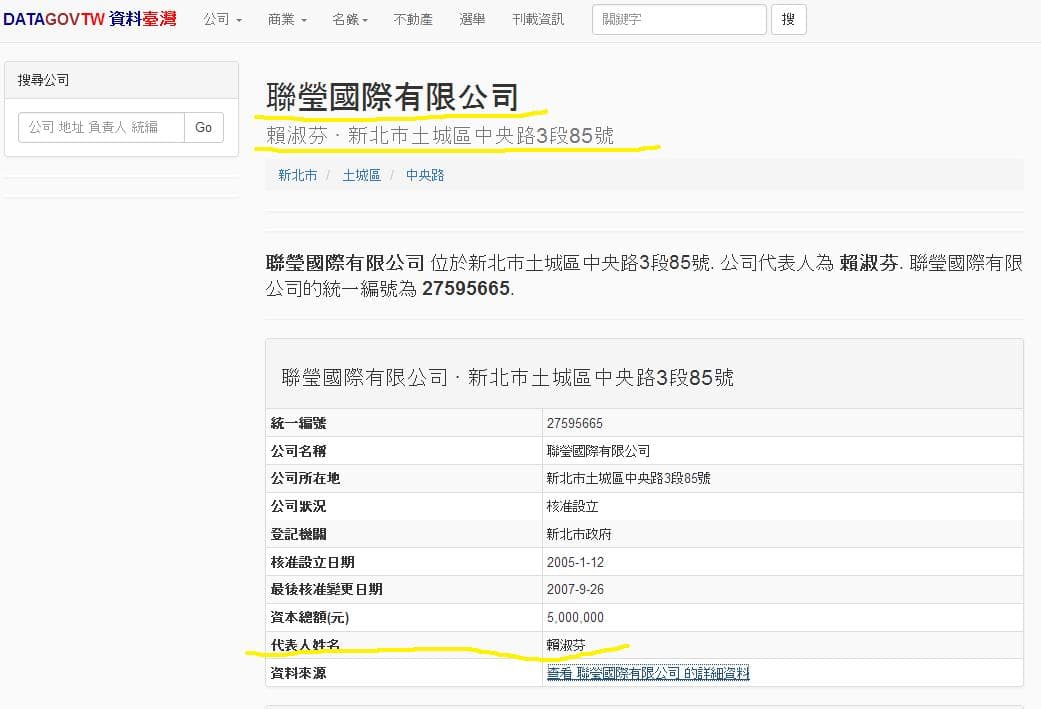Click the 搜尋公司 panel title

43,80
